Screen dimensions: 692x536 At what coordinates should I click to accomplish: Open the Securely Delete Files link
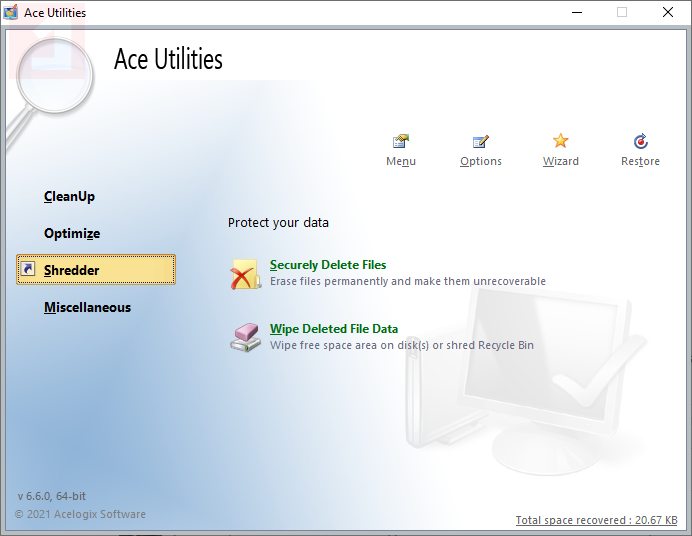328,265
